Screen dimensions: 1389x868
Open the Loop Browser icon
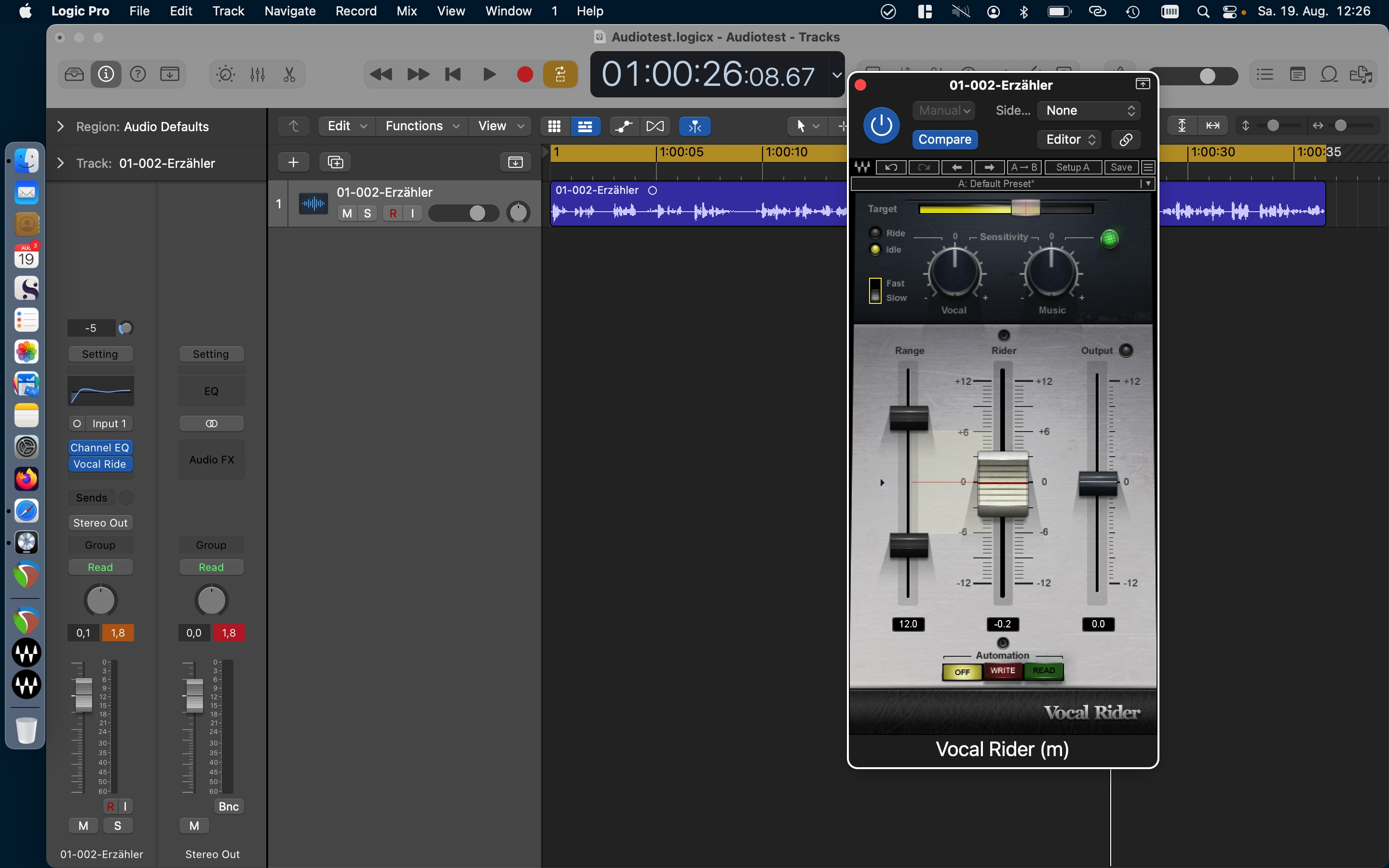[1329, 75]
